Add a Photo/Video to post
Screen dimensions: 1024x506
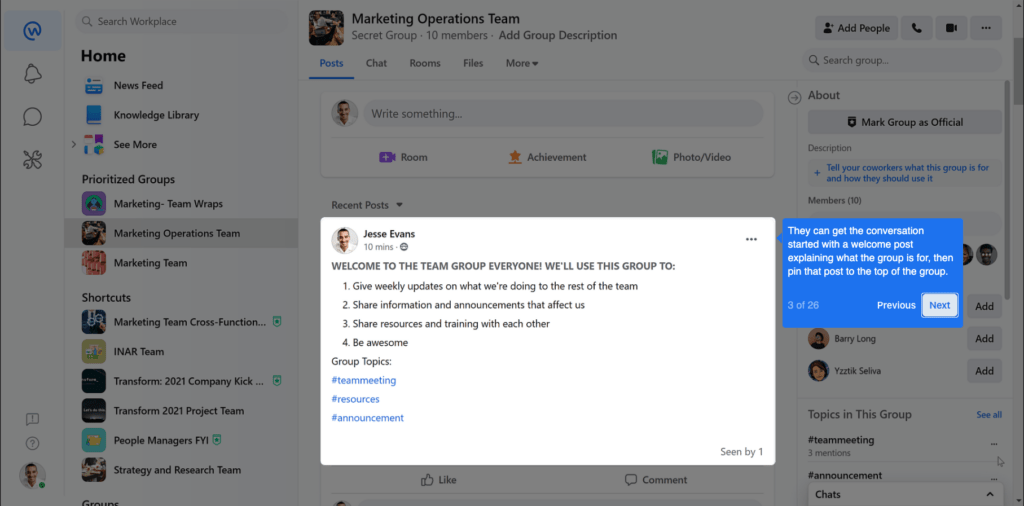tap(692, 157)
